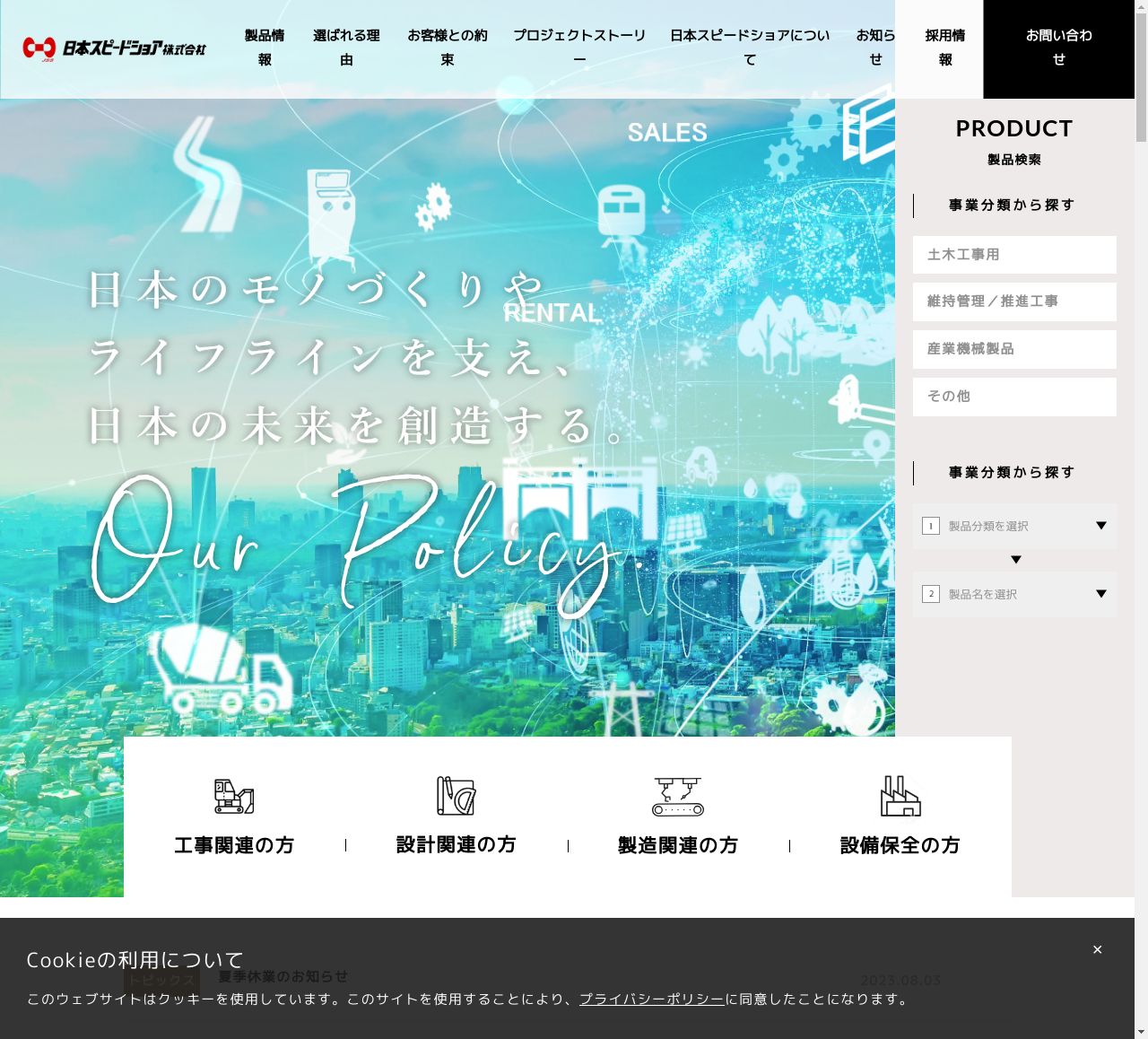This screenshot has width=1148, height=1039.
Task: Open the 製造関連の方 link
Action: point(678,845)
